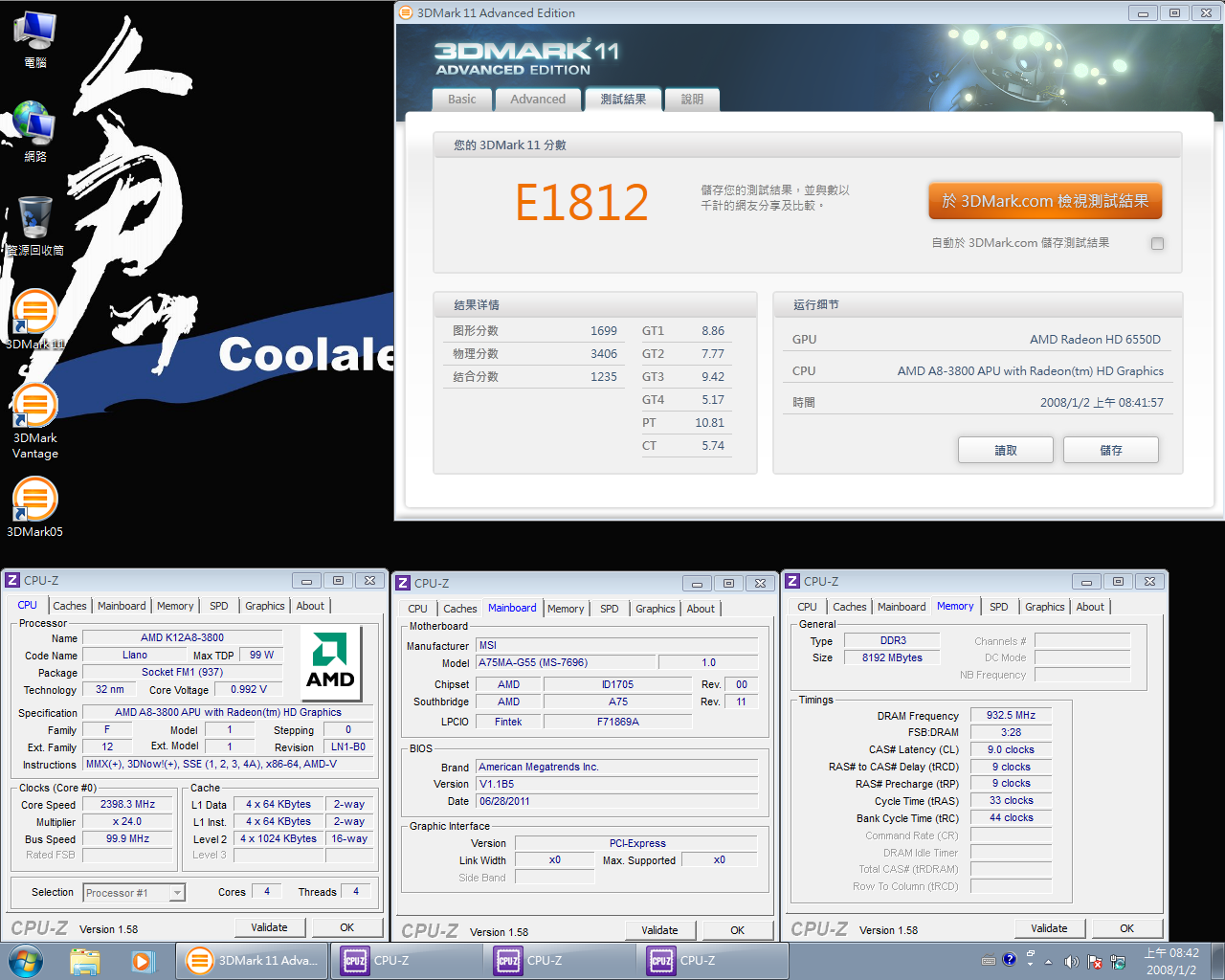Viewport: 1225px width, 980px height.
Task: Open the Network desktop icon
Action: [x=35, y=131]
